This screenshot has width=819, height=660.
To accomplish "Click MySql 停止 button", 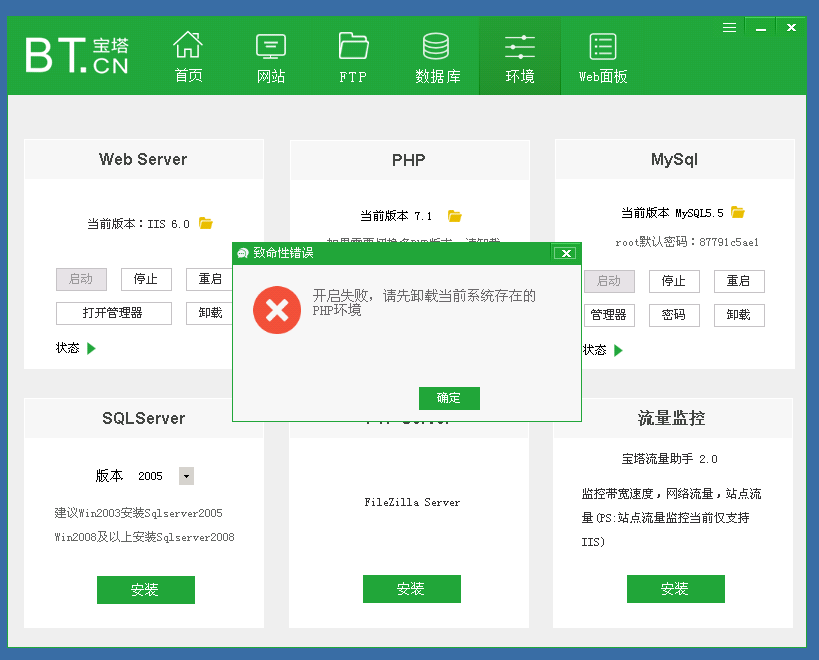I will [x=674, y=281].
